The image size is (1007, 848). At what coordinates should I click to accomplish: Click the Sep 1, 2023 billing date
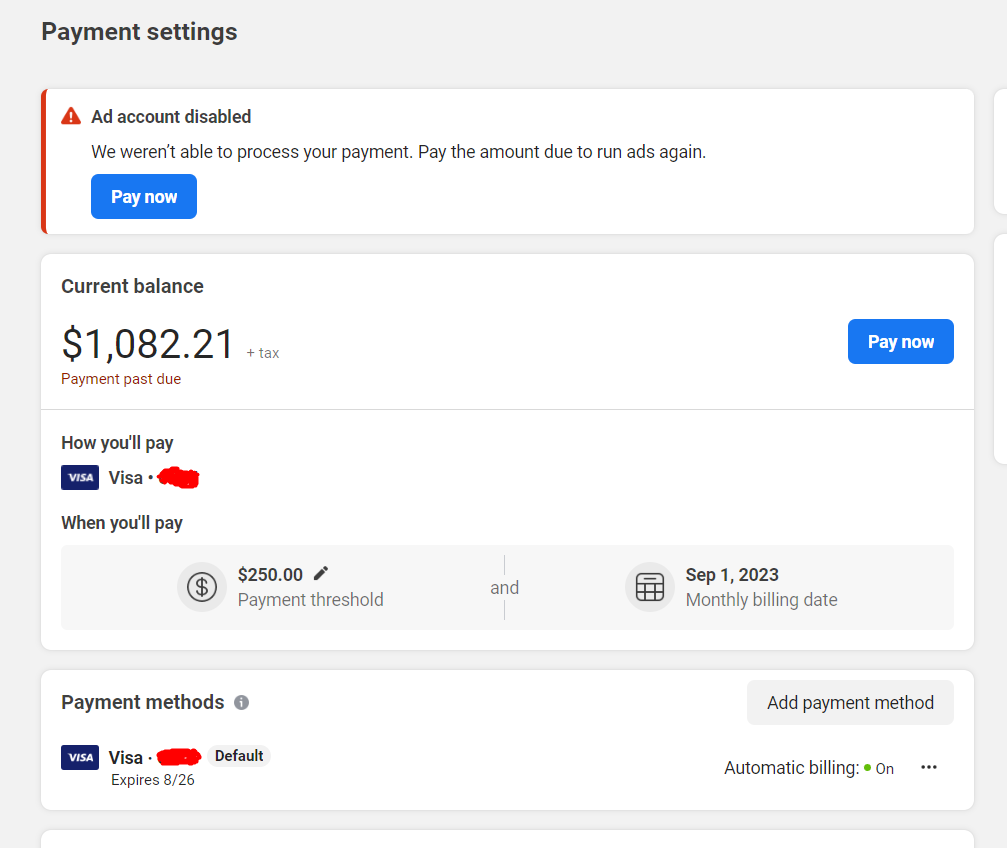[732, 575]
